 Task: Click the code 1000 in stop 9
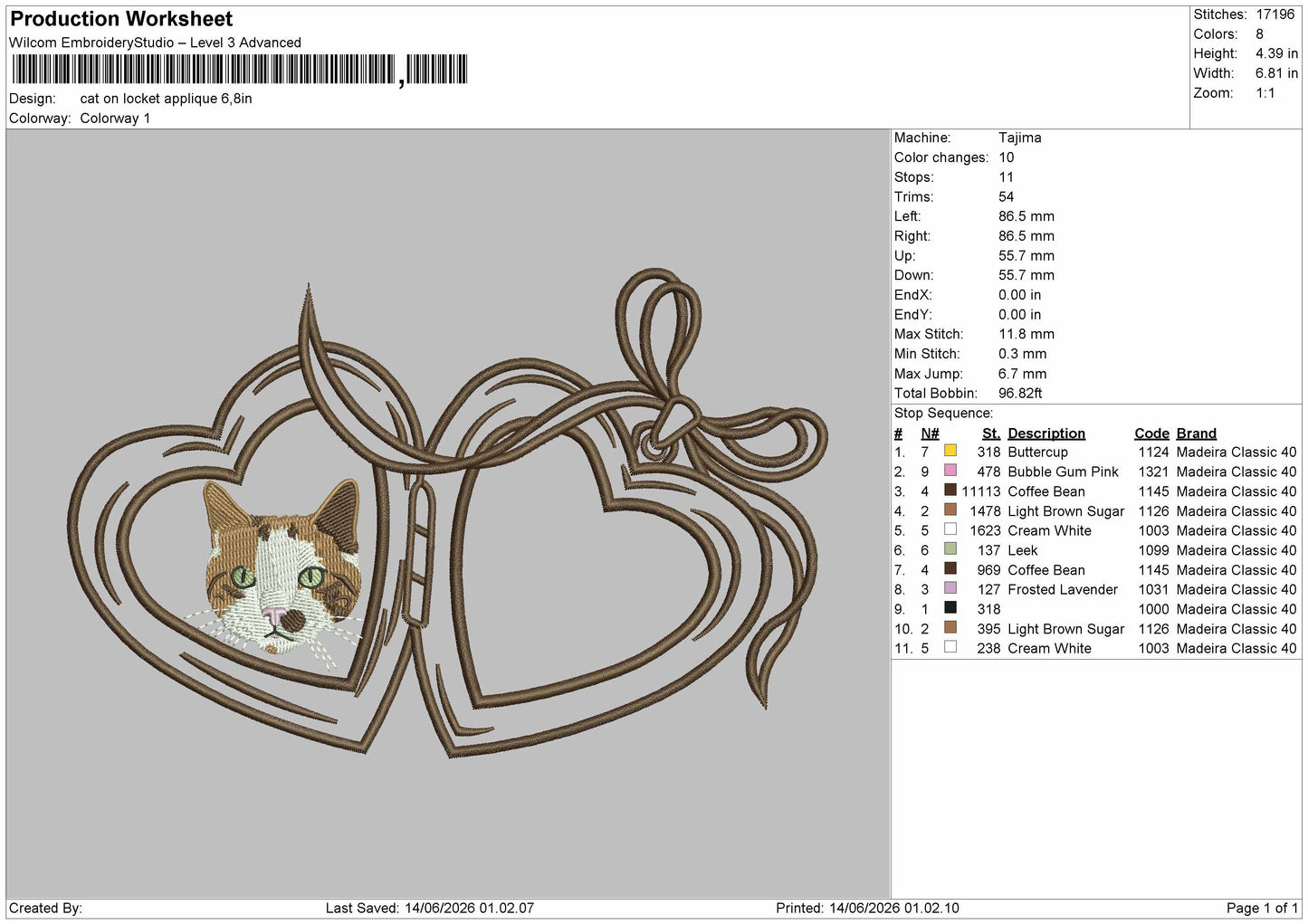(x=1153, y=609)
